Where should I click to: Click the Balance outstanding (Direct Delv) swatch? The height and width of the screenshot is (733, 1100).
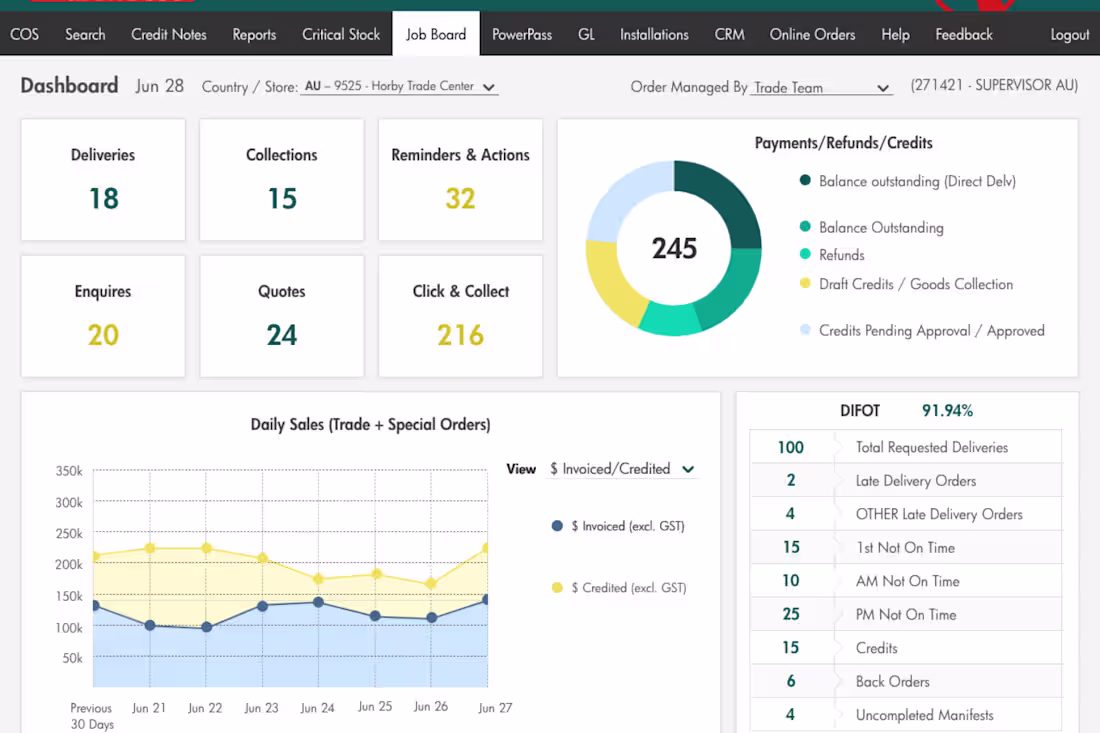(805, 180)
